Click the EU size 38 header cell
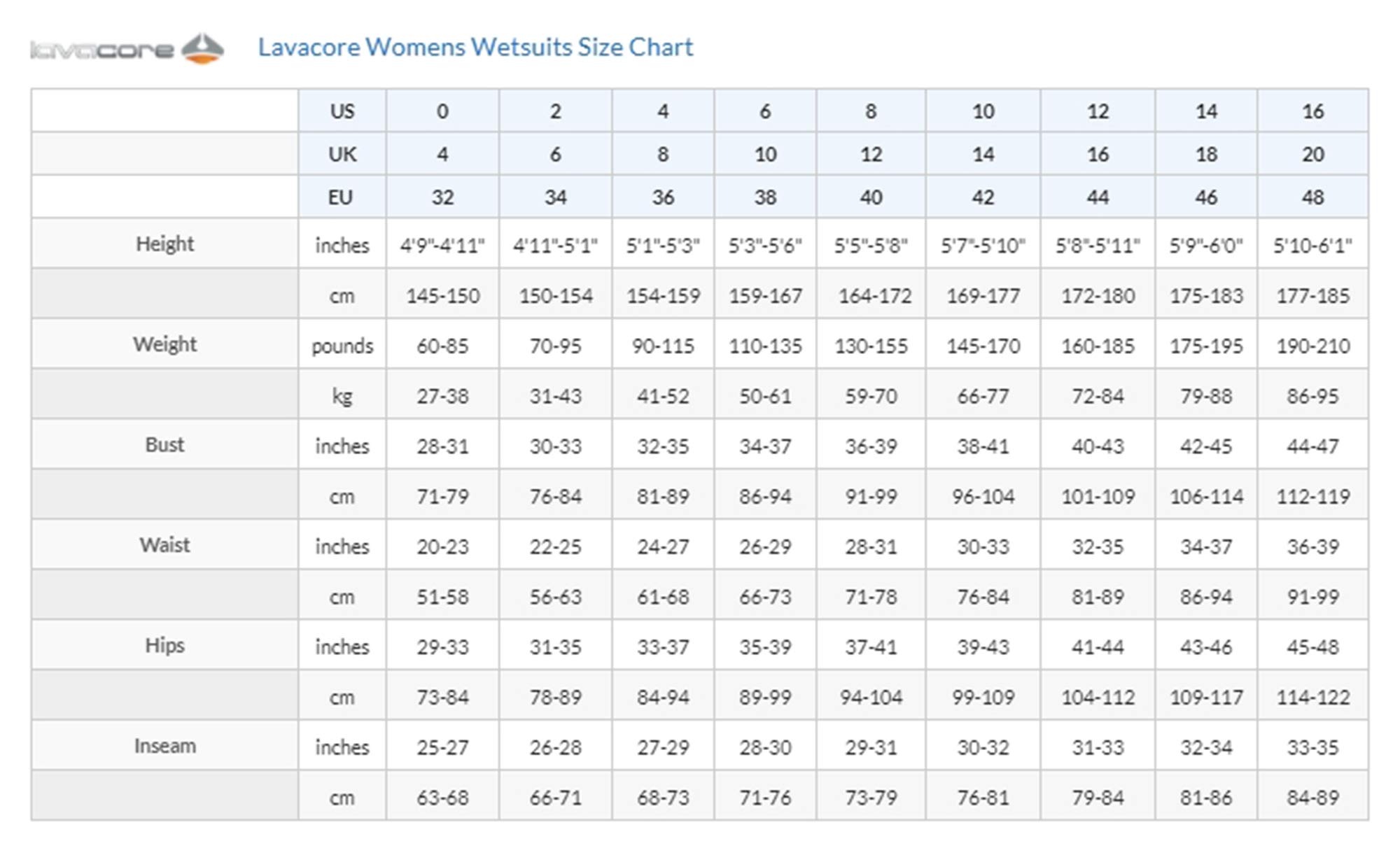The height and width of the screenshot is (855, 1400). (765, 197)
